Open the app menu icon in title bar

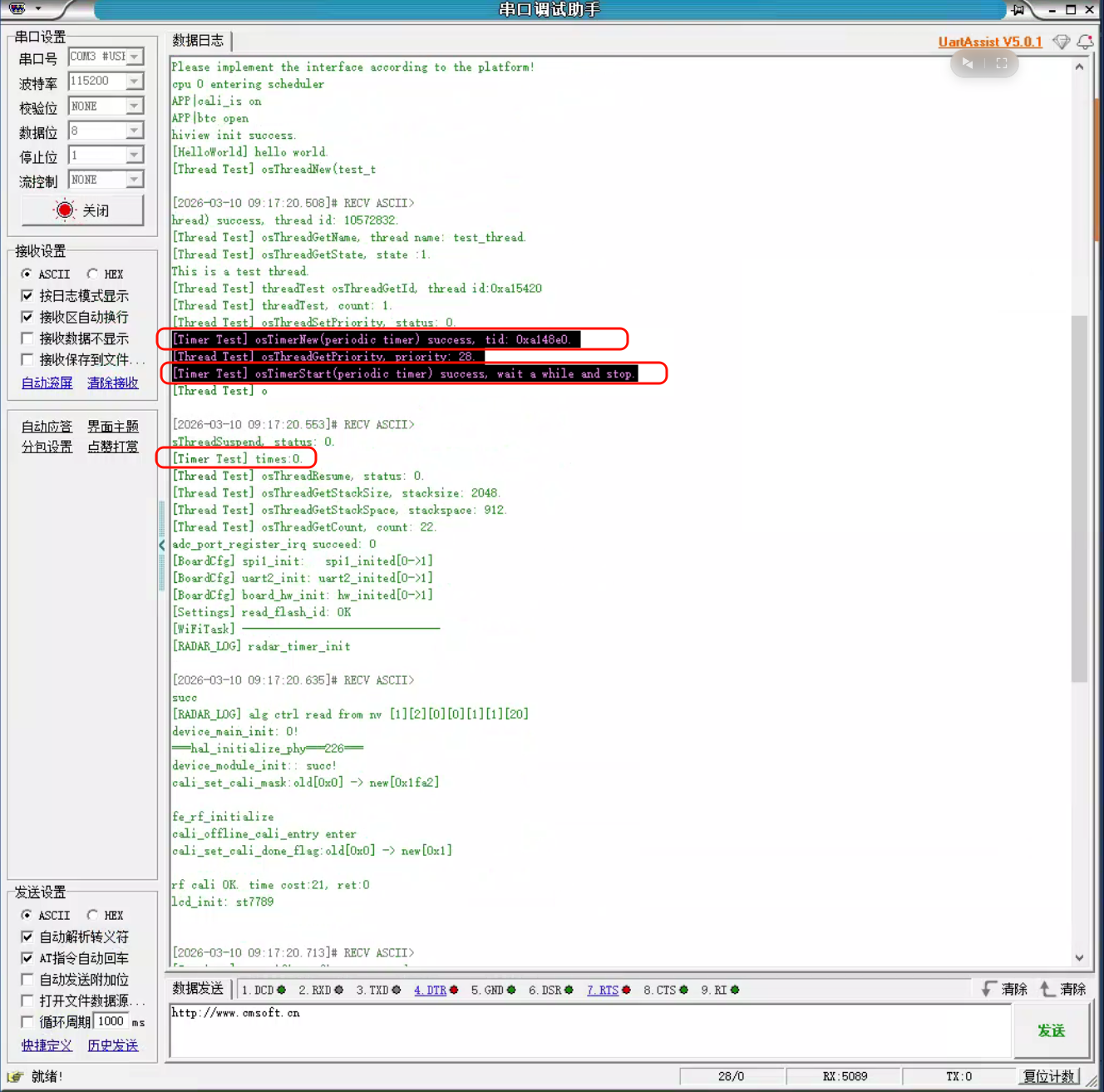(x=17, y=9)
